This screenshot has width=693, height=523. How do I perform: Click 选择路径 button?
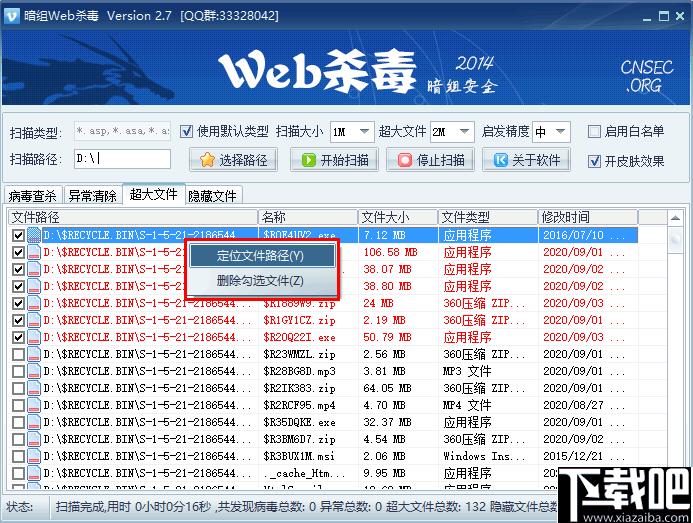[x=233, y=160]
